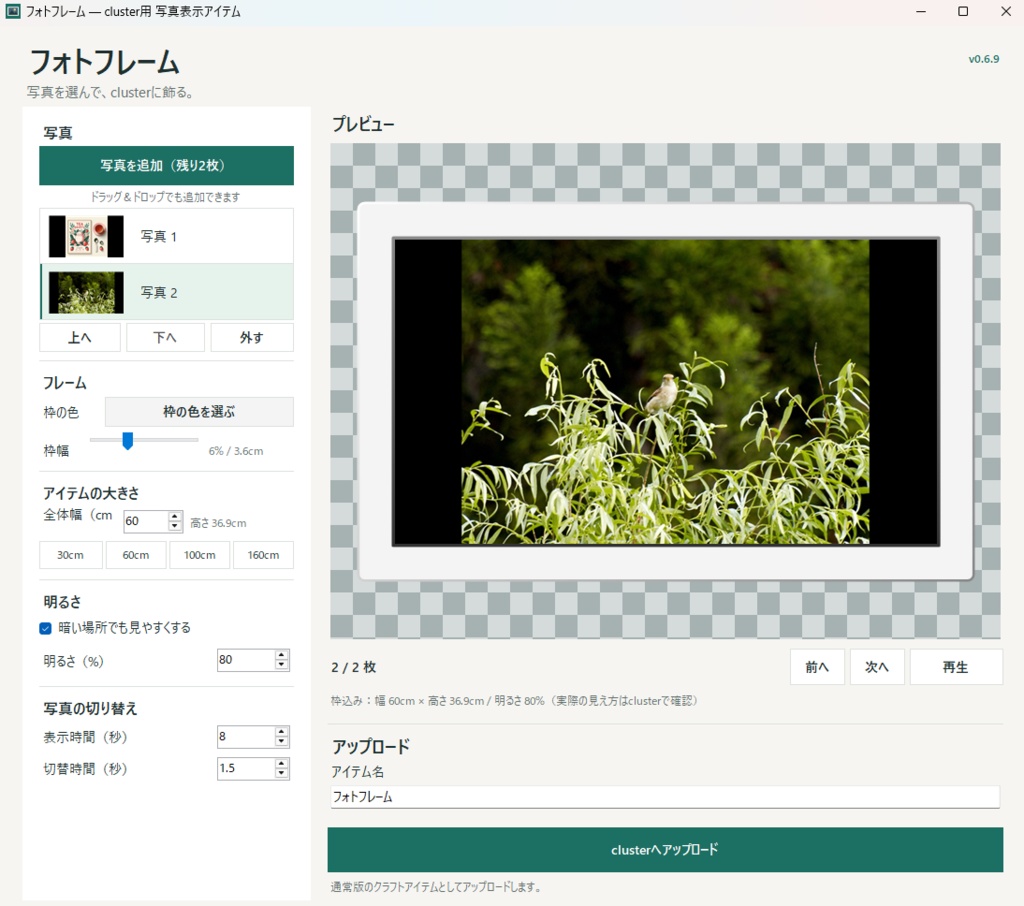The image size is (1024, 906).
Task: Click the 表示時間 (秒) input field
Action: [246, 736]
